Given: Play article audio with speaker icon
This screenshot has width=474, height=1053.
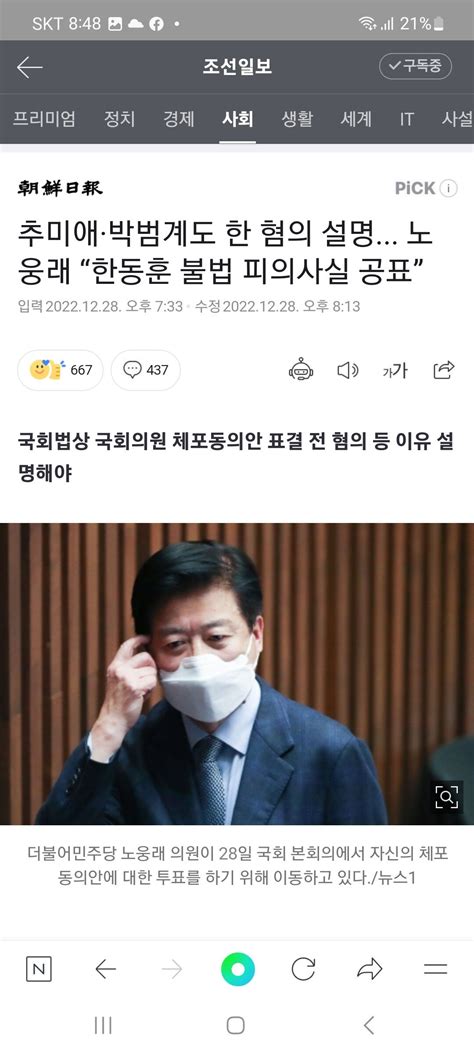Looking at the screenshot, I should click(x=348, y=370).
